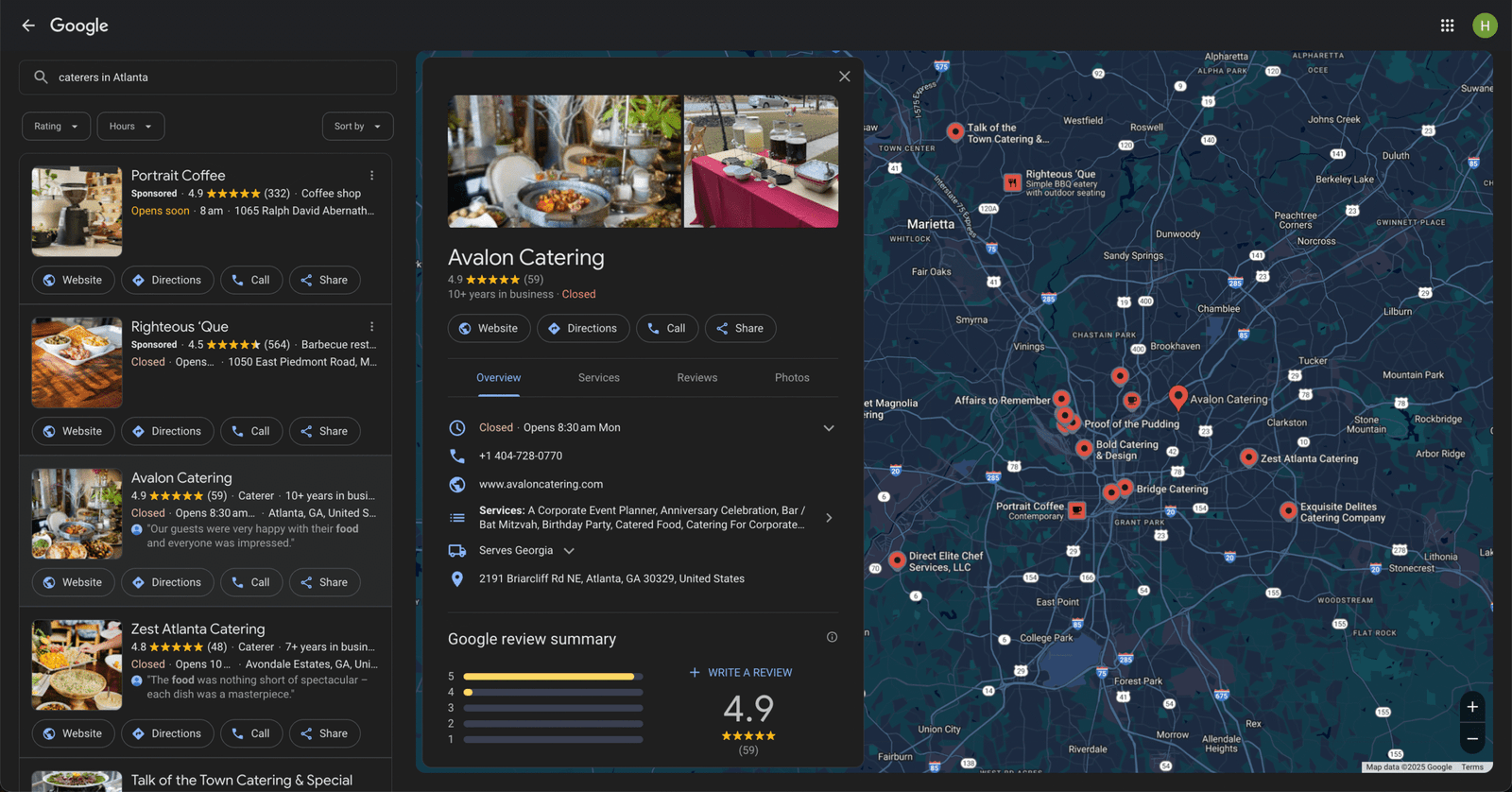Click the 1-star rating bar
Viewport: 1512px width, 792px height.
coord(553,739)
